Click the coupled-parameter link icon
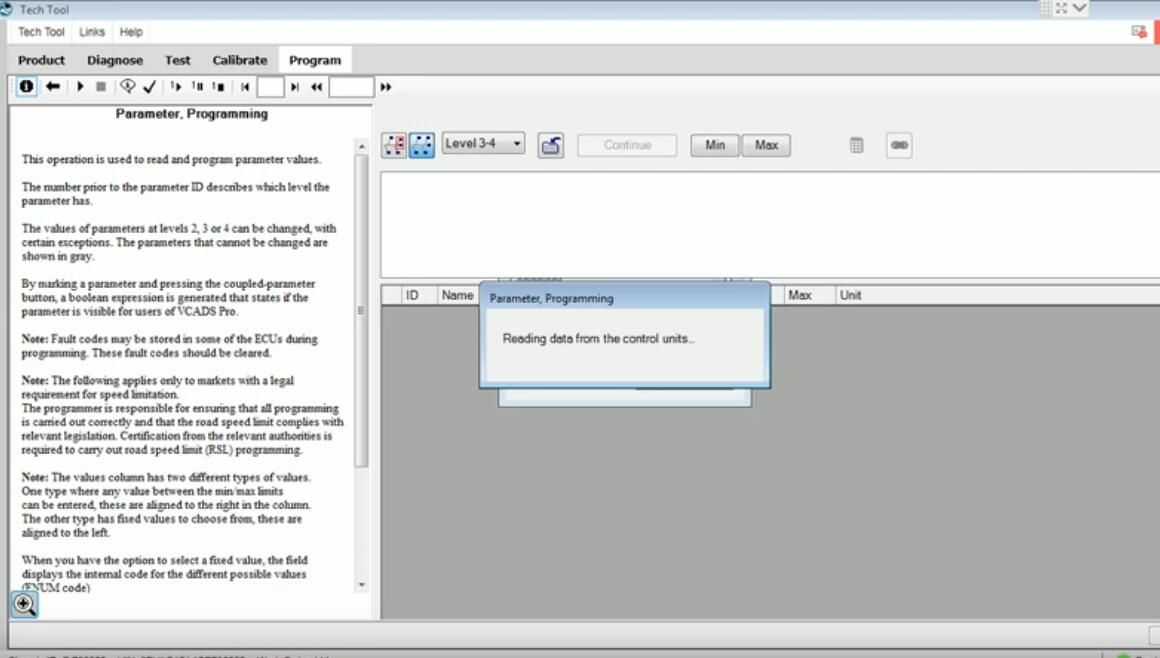This screenshot has width=1160, height=658. [899, 145]
